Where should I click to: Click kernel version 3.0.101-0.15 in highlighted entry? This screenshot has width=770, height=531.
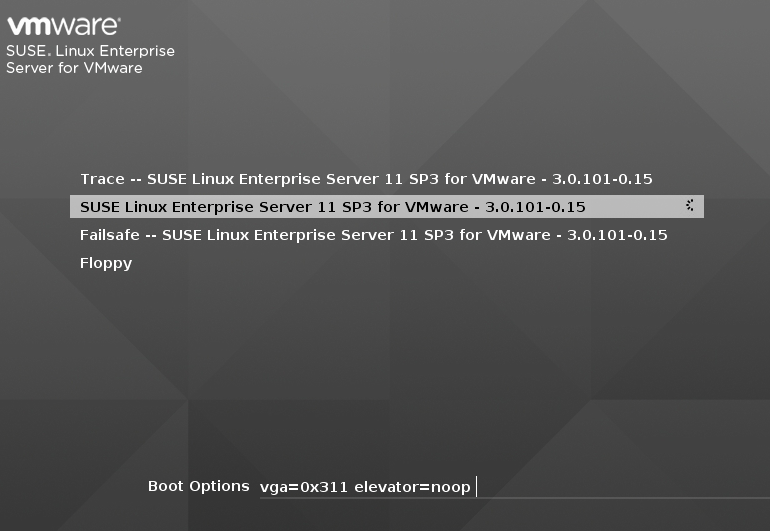click(535, 207)
